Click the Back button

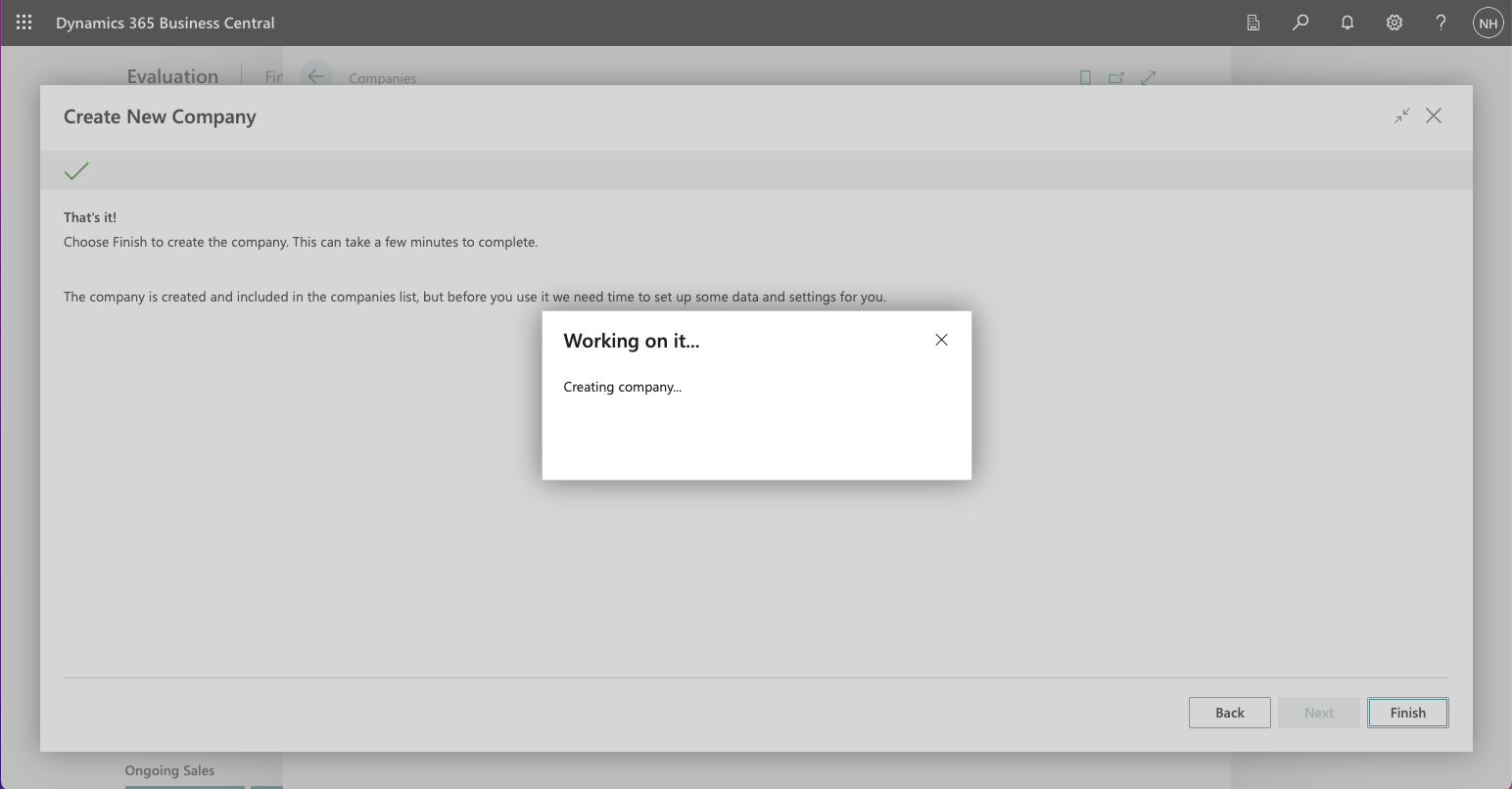(1230, 713)
